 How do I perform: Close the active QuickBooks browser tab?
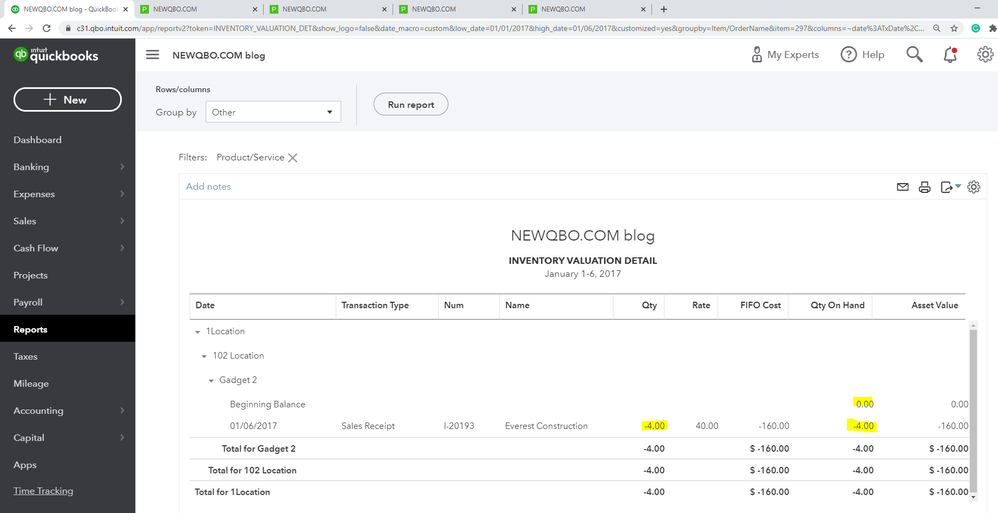(125, 9)
